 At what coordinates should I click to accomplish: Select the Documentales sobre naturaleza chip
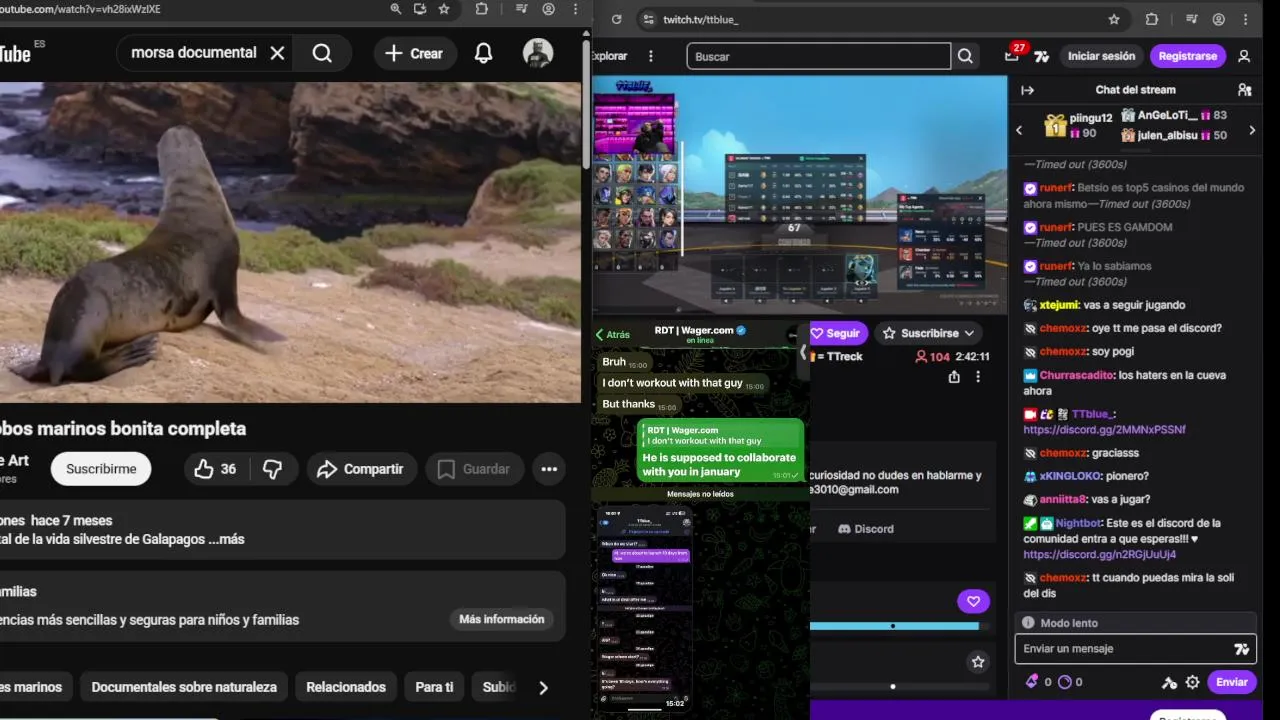click(x=184, y=687)
